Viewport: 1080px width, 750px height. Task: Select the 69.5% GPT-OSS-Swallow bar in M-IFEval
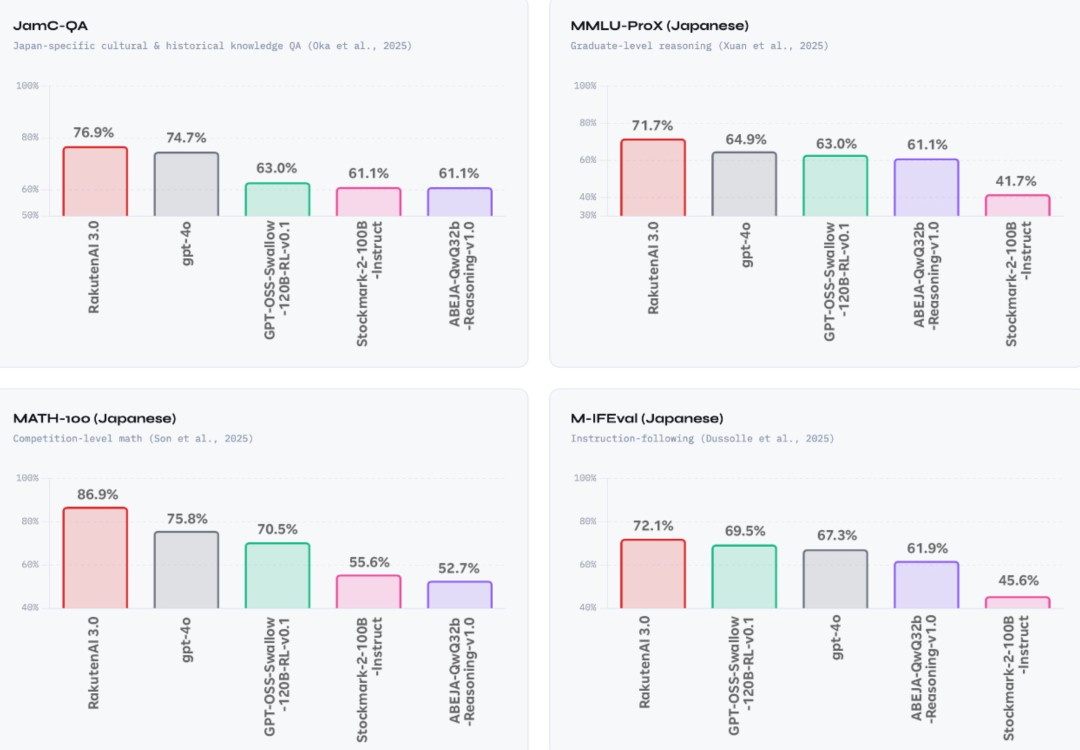coord(744,577)
